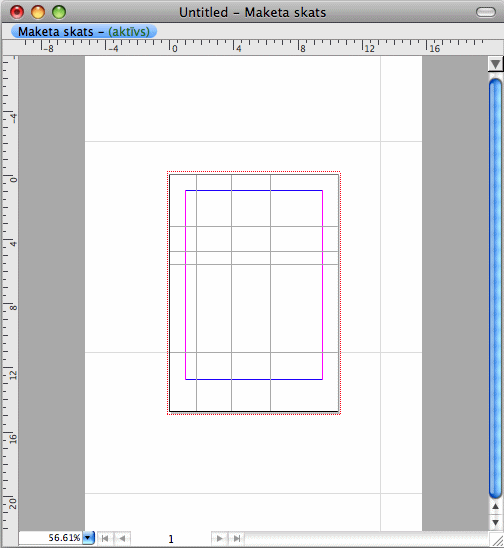Jump to the last page arrow

click(237, 538)
